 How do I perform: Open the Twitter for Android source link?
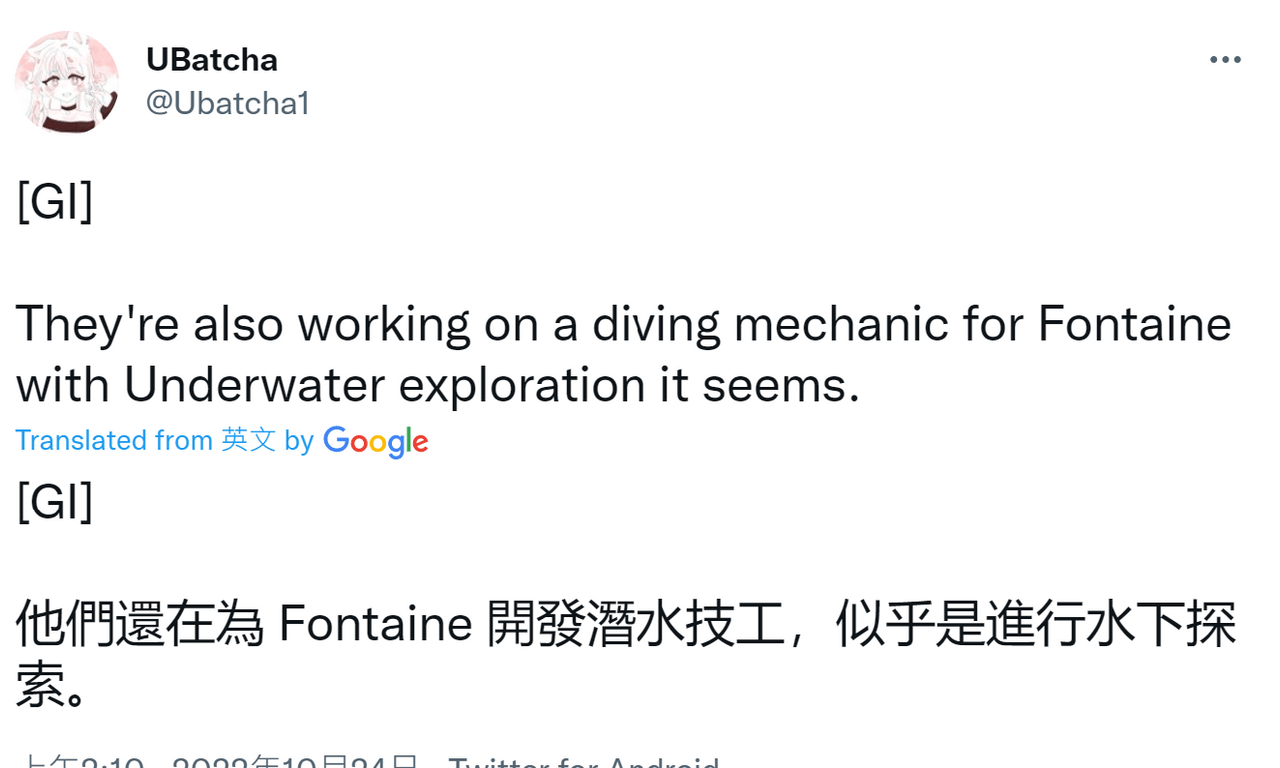tap(584, 761)
